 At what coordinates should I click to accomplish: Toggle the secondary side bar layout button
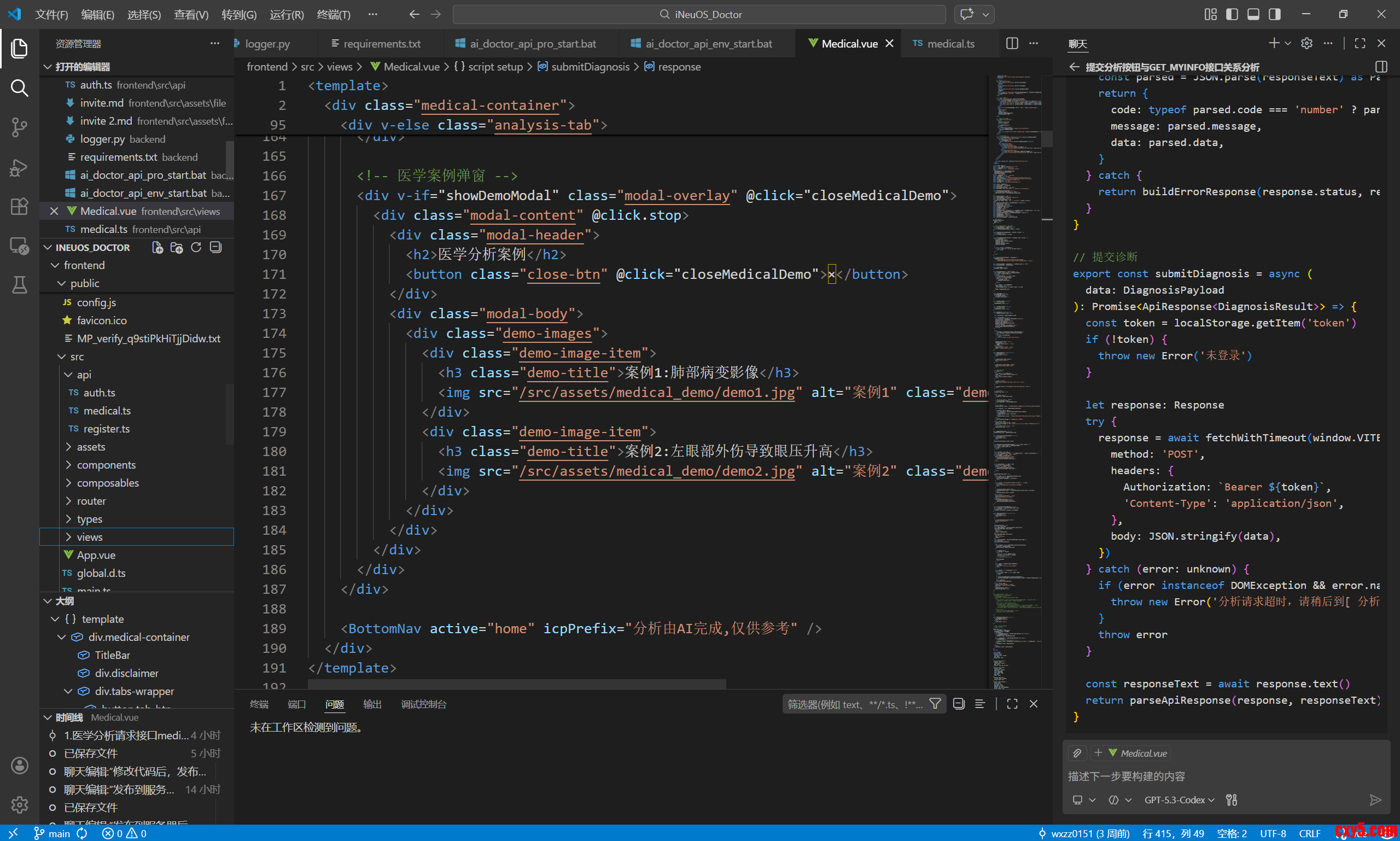tap(1275, 14)
